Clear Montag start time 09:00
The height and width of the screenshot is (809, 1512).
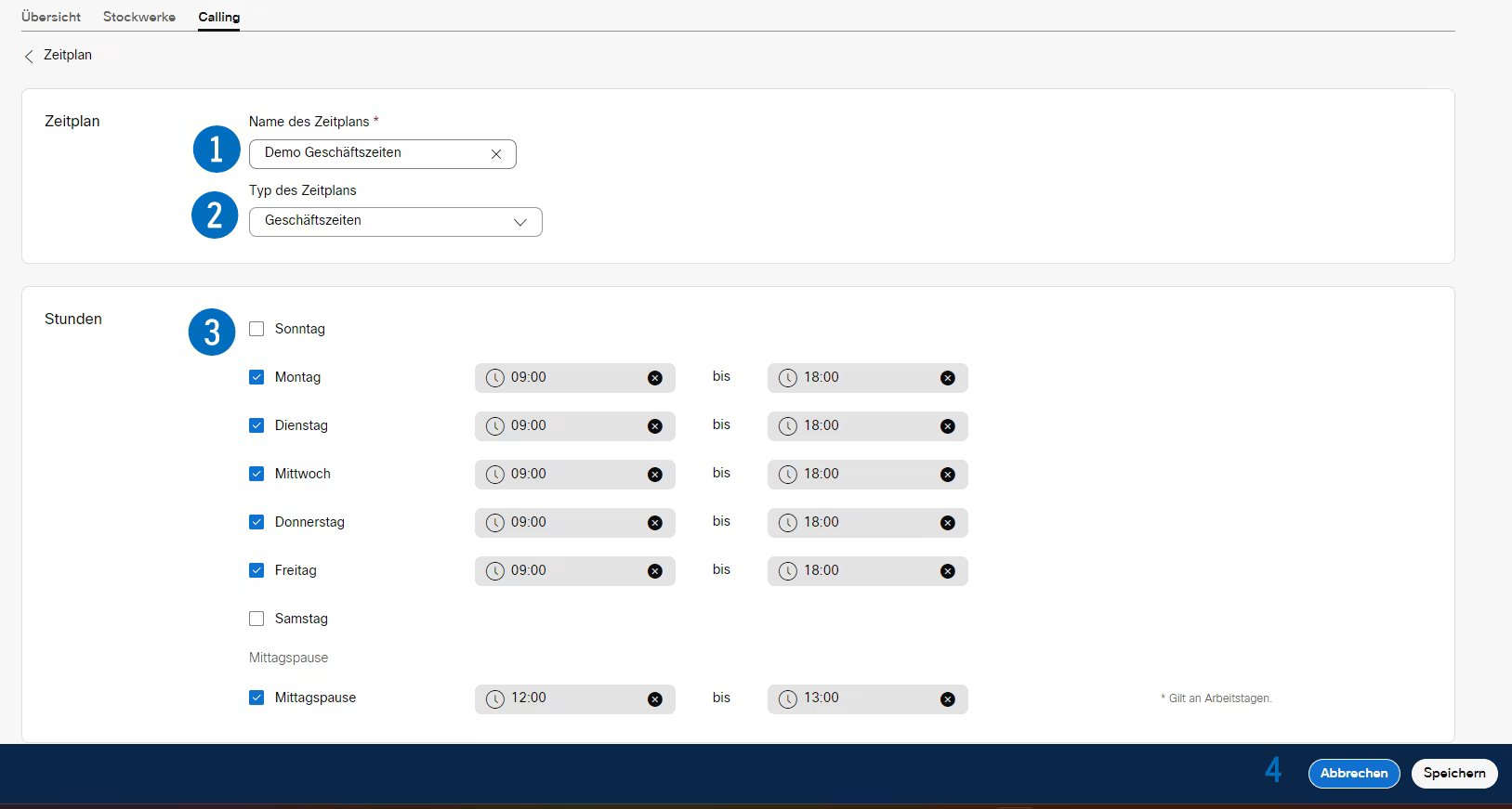[655, 378]
